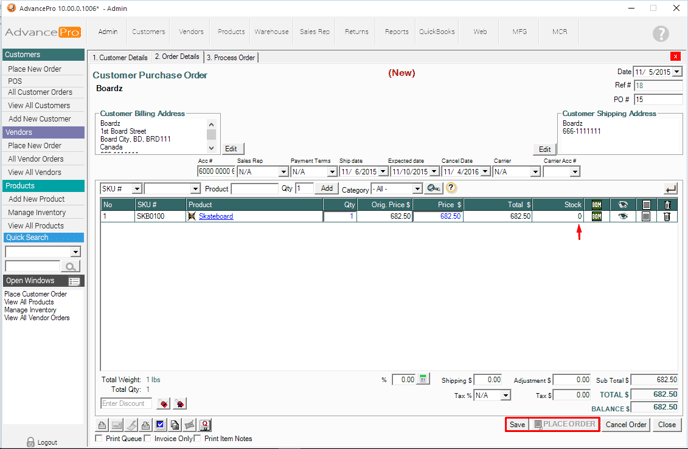
Task: Click the BOM icon in the Skateboard row
Action: pos(597,216)
